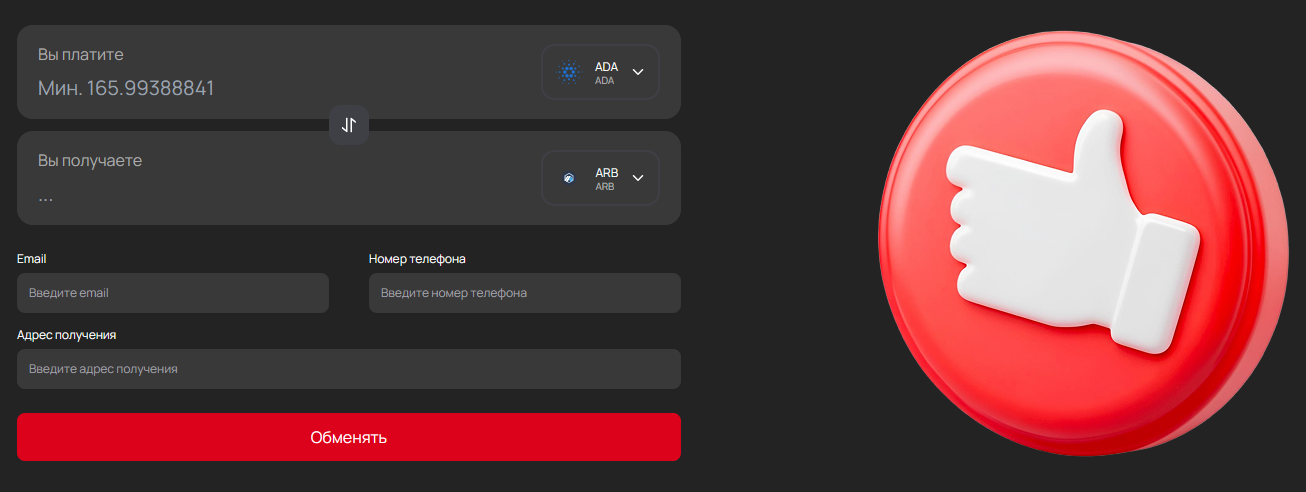Click the Номер телефона label
Screen dimensions: 1306x492
(417, 259)
